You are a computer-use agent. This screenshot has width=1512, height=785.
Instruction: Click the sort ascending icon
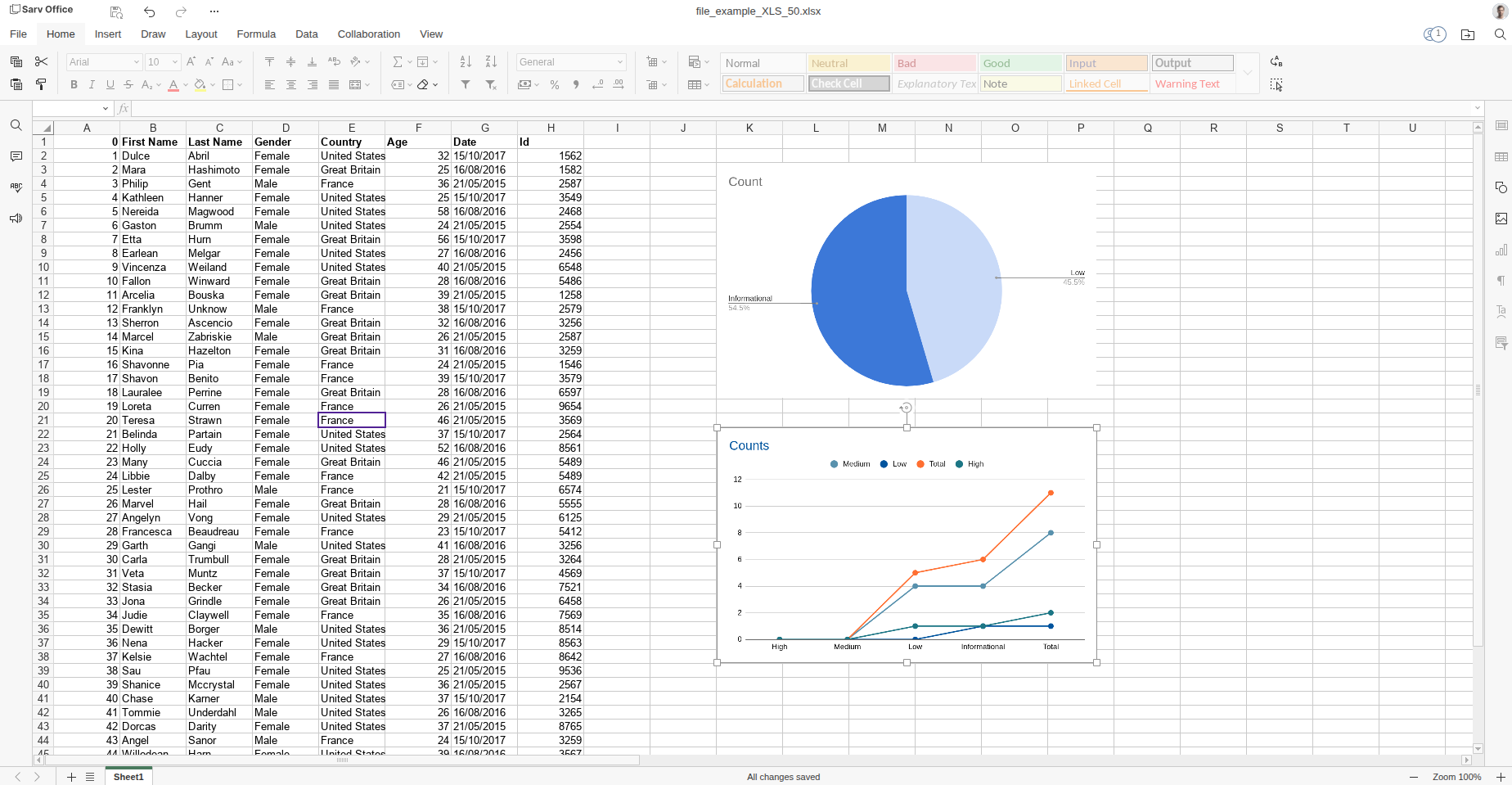point(464,62)
